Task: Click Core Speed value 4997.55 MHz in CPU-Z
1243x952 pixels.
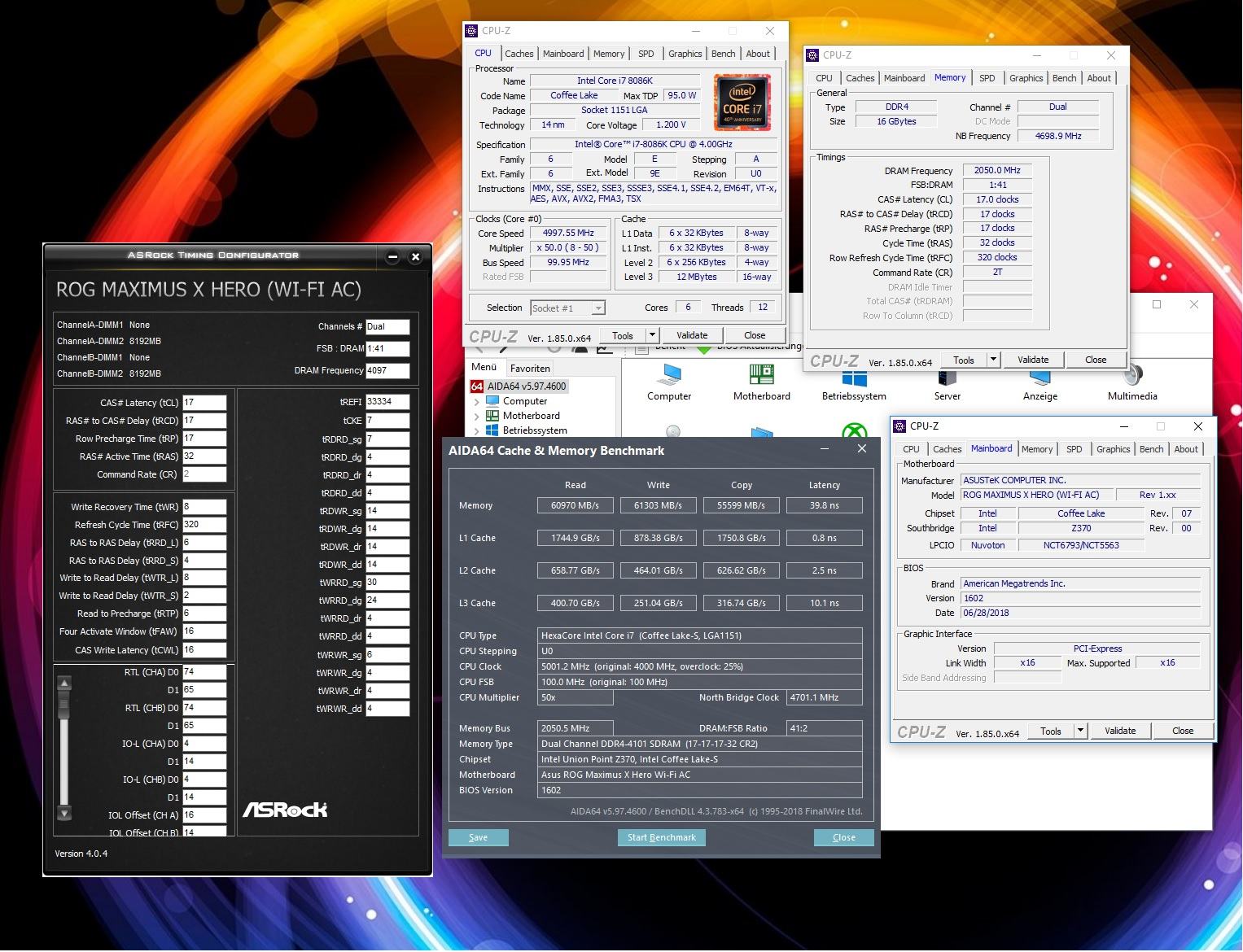Action: [x=568, y=233]
